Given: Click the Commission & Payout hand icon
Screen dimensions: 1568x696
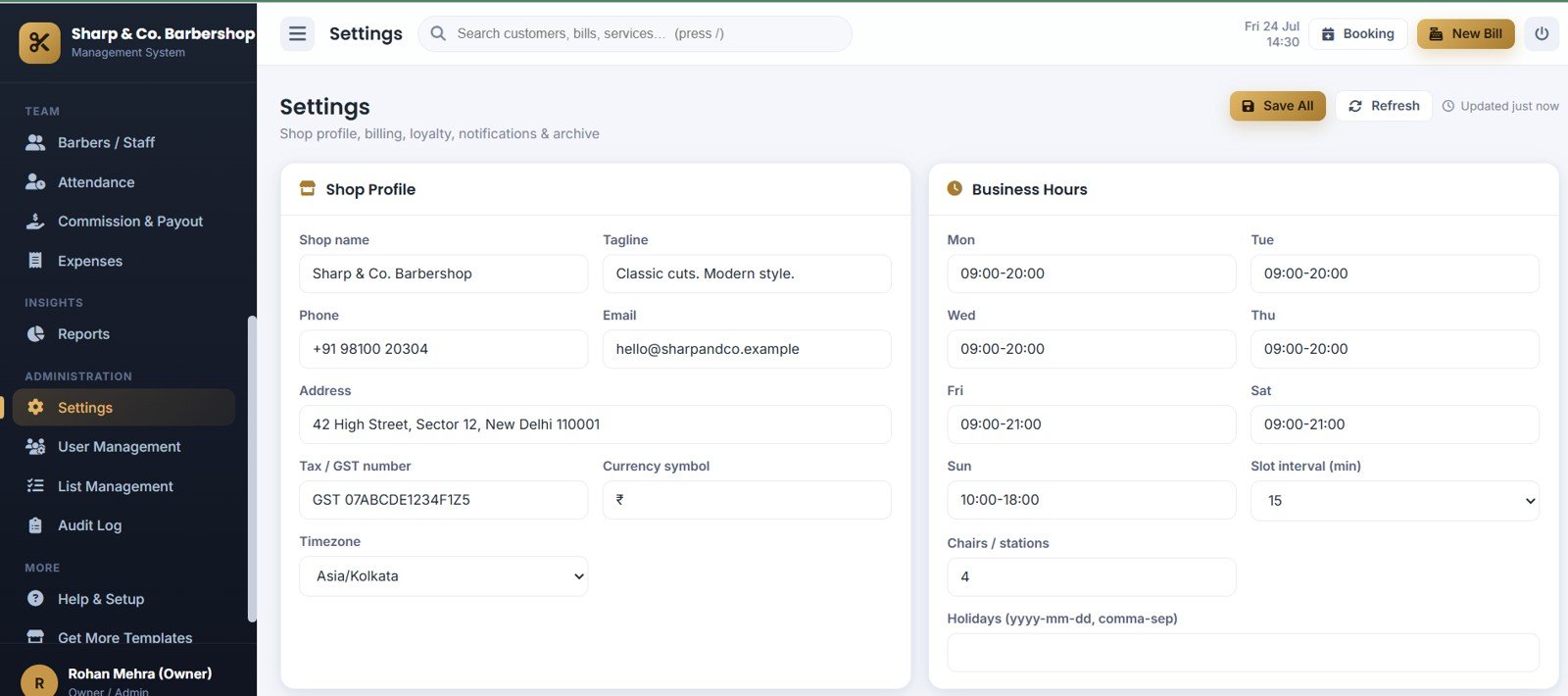Looking at the screenshot, I should click(x=35, y=222).
